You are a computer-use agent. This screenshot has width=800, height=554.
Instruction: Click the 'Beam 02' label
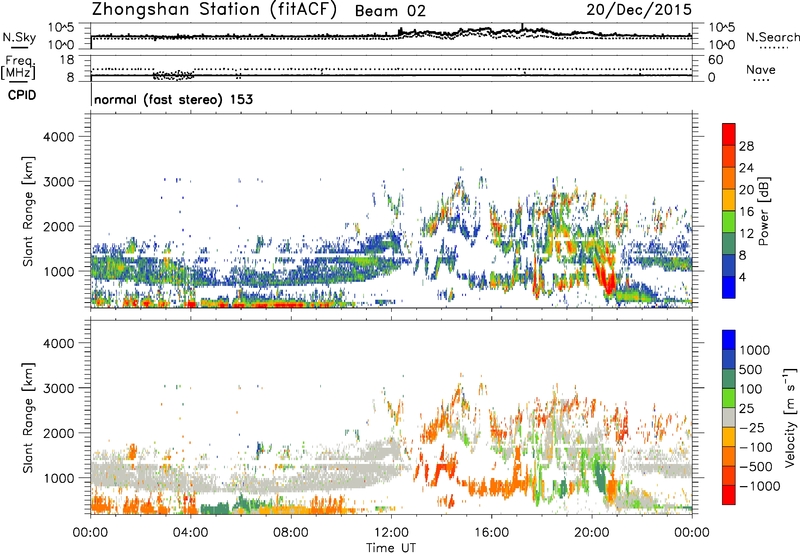390,11
